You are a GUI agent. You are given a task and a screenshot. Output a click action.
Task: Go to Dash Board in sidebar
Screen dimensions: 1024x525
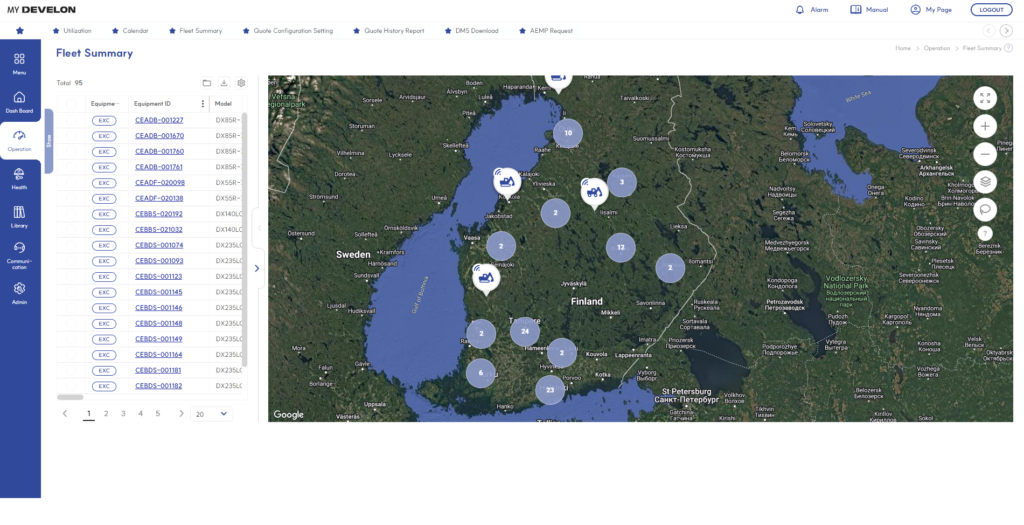tap(20, 103)
